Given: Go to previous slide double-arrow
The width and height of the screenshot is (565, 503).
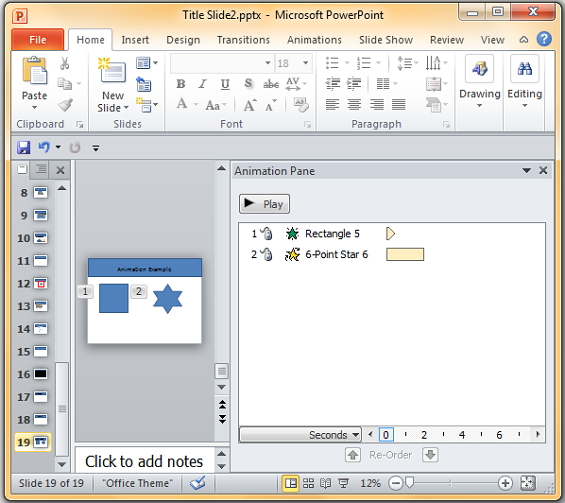Looking at the screenshot, I should [222, 405].
